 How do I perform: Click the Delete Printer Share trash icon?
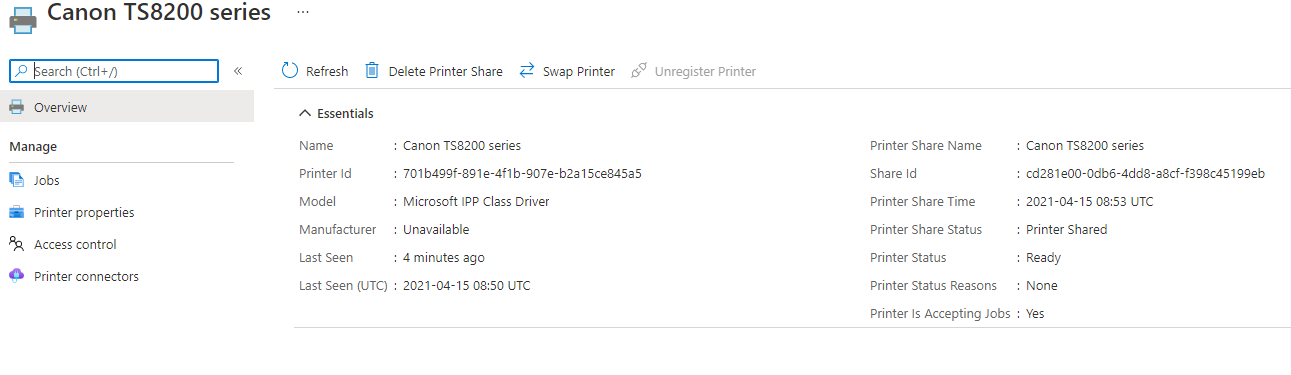pos(372,71)
